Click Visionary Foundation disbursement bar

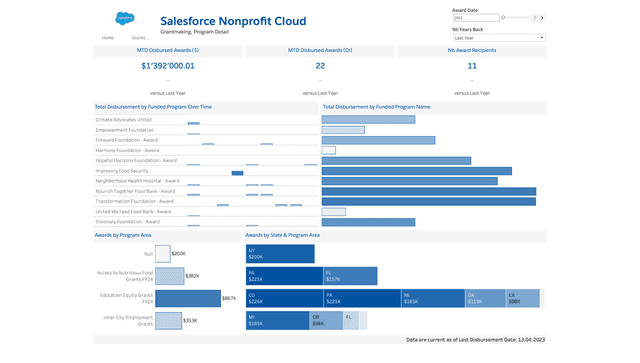pos(368,222)
